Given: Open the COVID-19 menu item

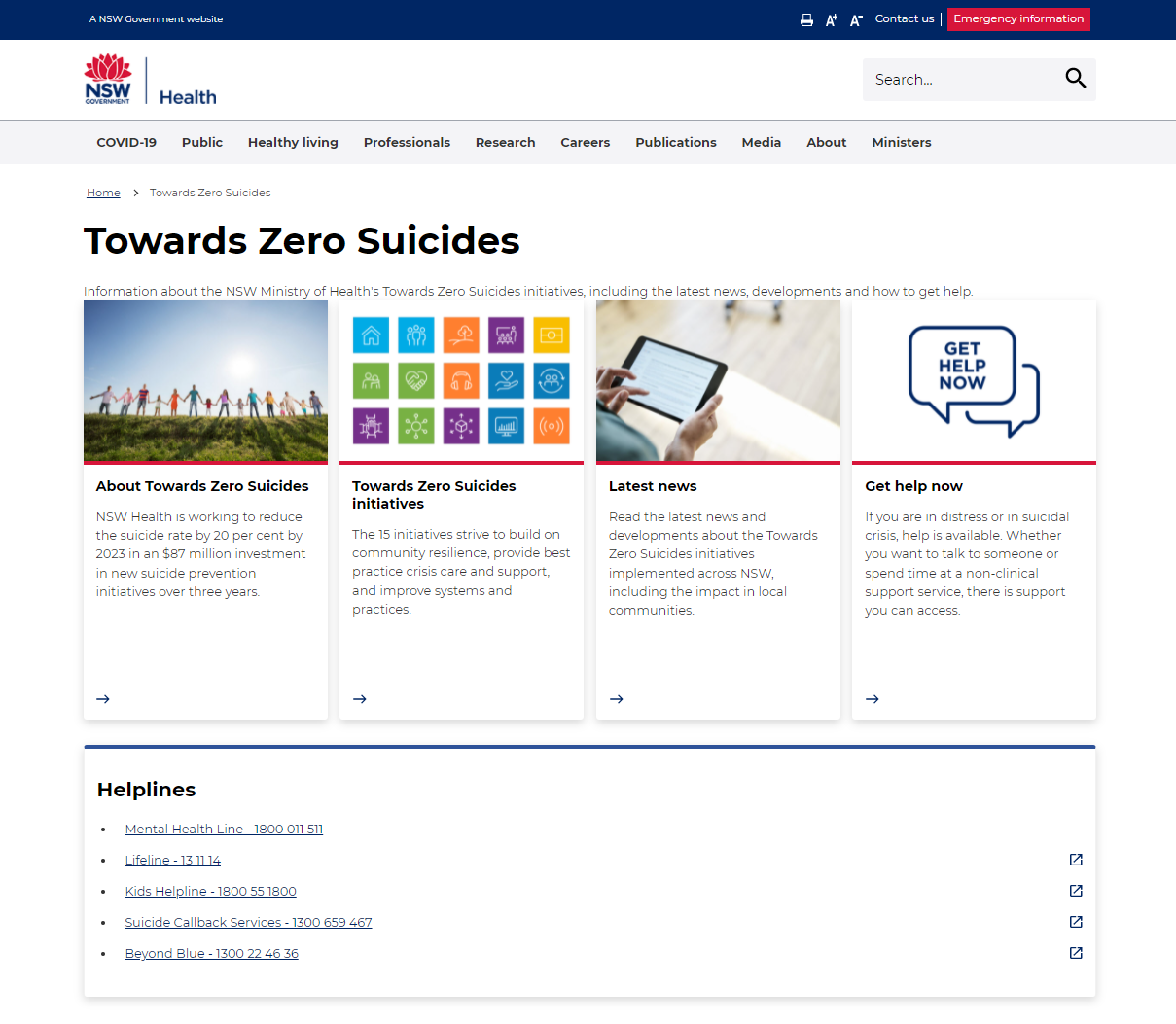Looking at the screenshot, I should click(x=126, y=142).
